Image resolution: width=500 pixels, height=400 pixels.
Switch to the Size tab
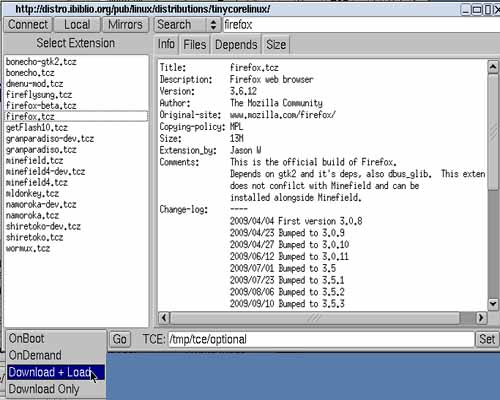click(x=276, y=45)
